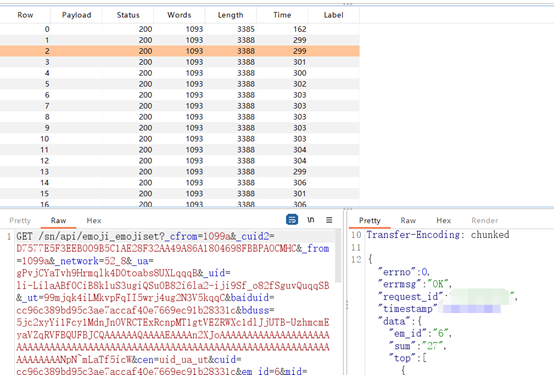Screen dimensions: 554x375
Task: Select result row number 7
Action: (180, 106)
